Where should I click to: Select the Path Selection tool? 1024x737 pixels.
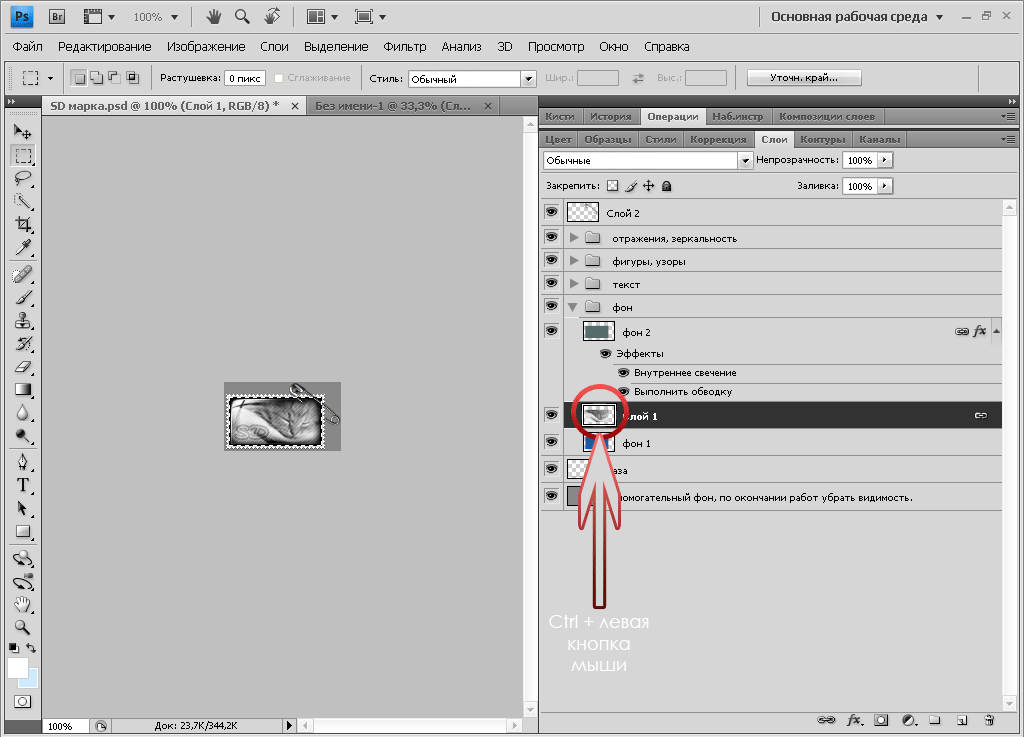[23, 508]
